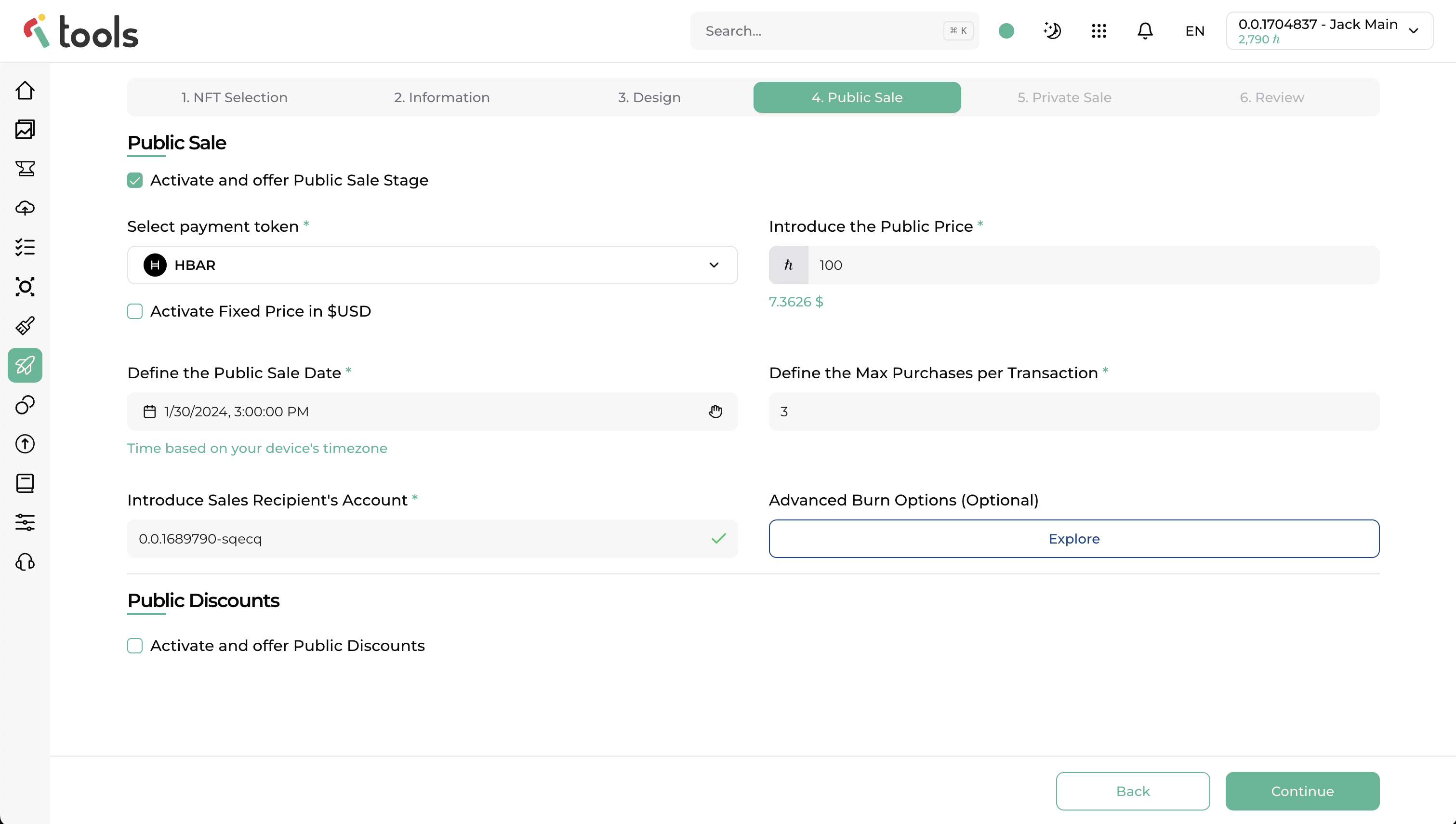This screenshot has width=1456, height=824.
Task: Click the home icon in sidebar
Action: tap(25, 90)
